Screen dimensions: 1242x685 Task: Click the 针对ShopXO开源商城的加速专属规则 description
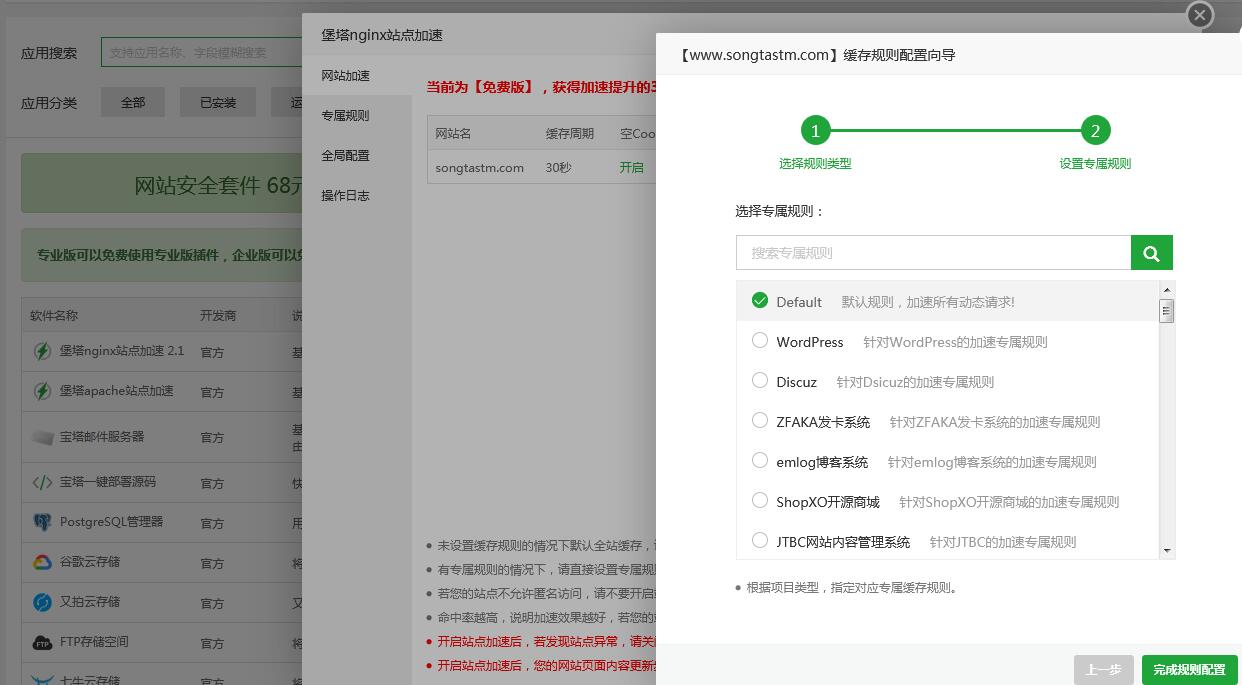pos(1009,502)
